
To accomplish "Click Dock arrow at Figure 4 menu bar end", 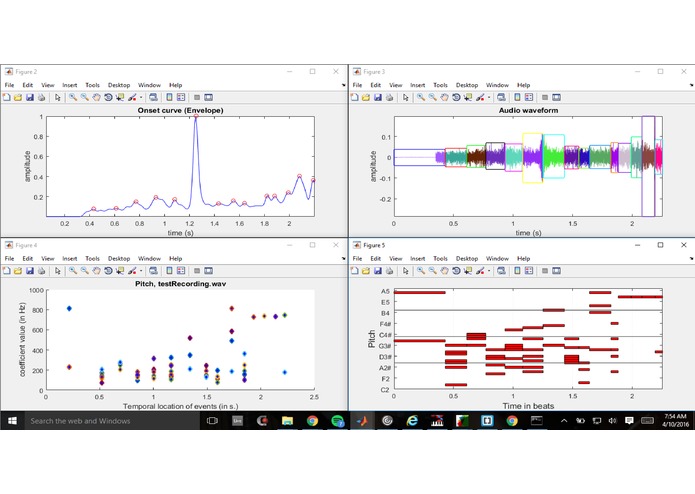I will [344, 258].
